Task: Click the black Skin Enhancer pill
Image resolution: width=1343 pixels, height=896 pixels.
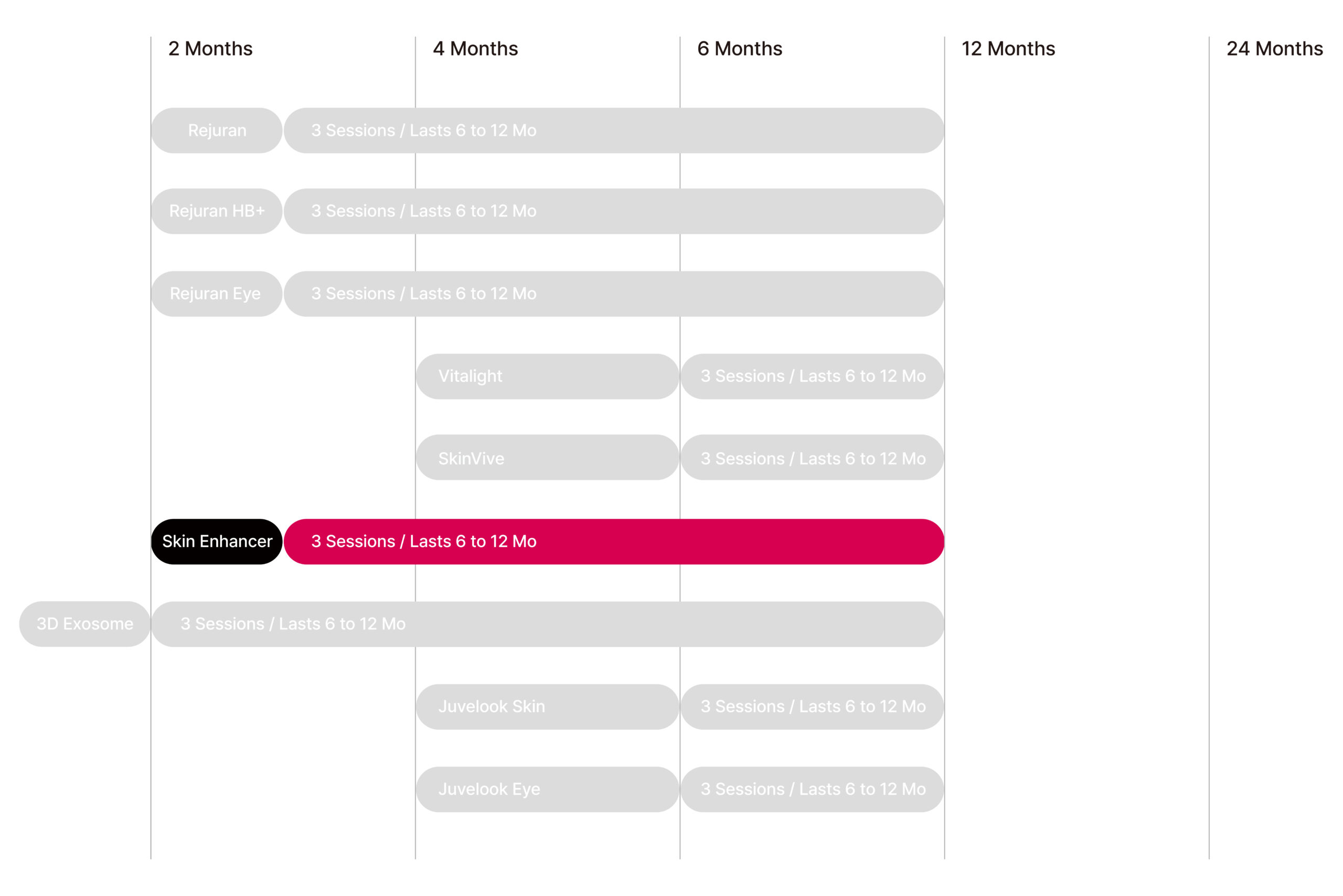Action: click(217, 542)
